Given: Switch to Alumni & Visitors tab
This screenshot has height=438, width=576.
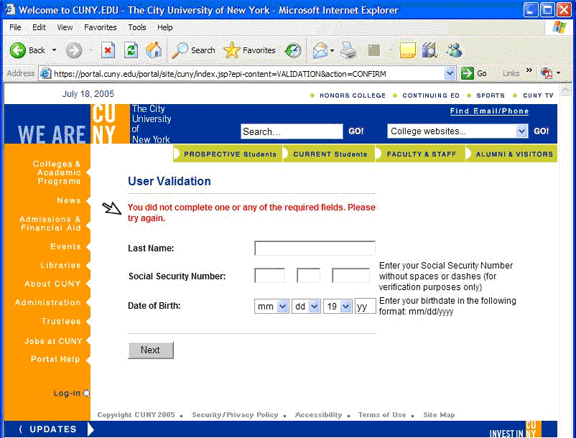Looking at the screenshot, I should pyautogui.click(x=512, y=154).
